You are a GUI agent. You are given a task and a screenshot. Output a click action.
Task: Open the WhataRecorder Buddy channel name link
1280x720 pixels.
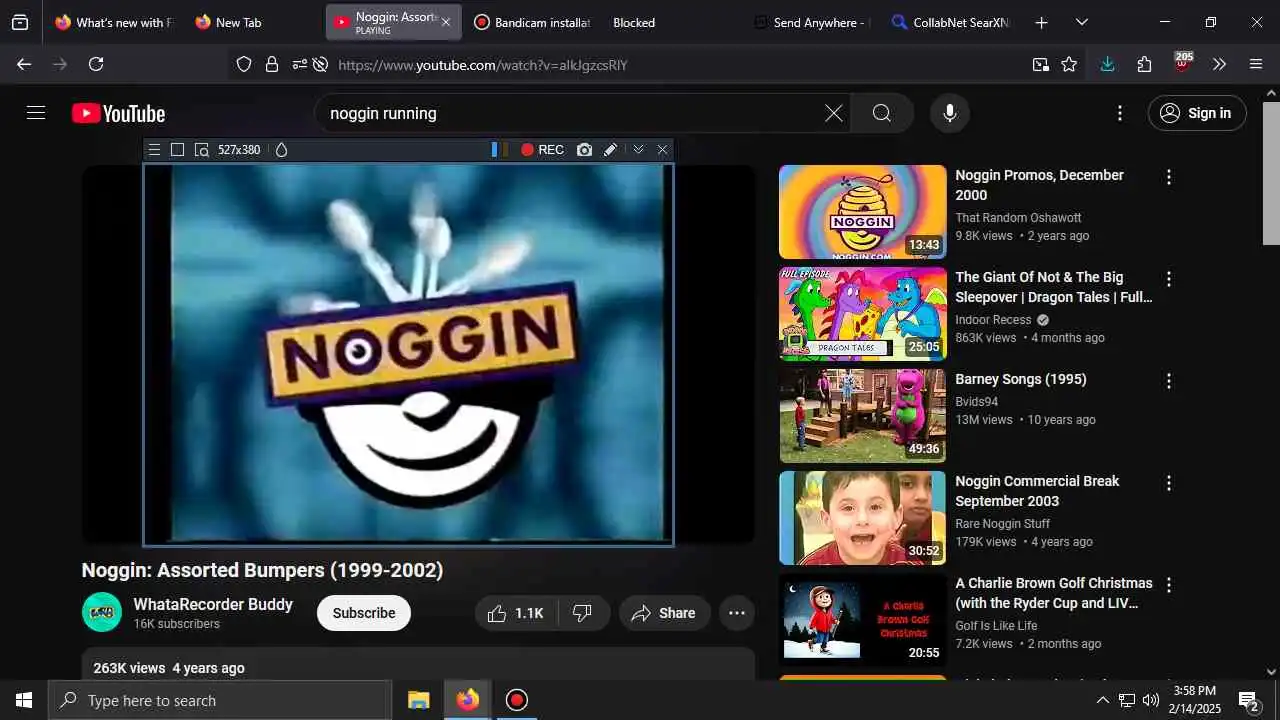tap(213, 604)
